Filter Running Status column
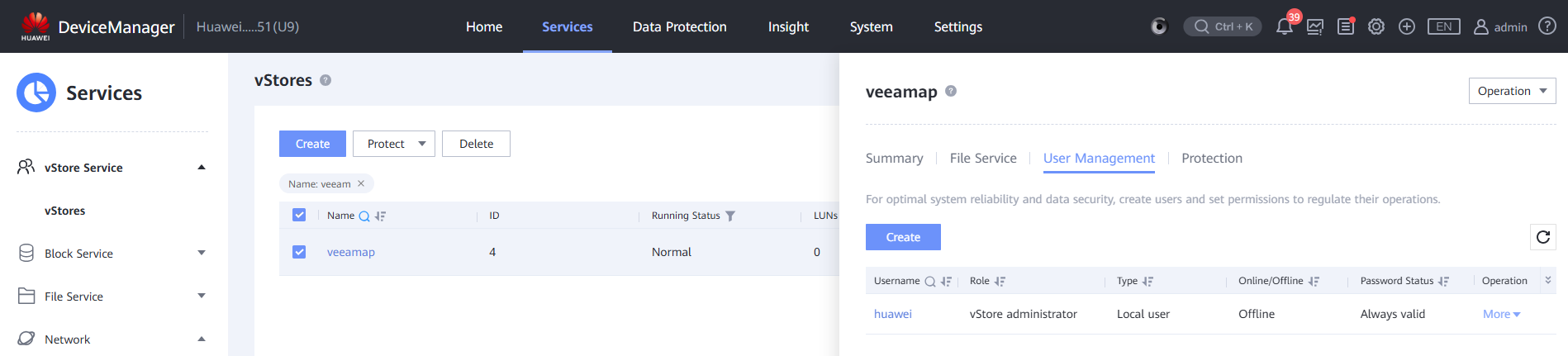This screenshot has width=1568, height=356. click(x=730, y=216)
